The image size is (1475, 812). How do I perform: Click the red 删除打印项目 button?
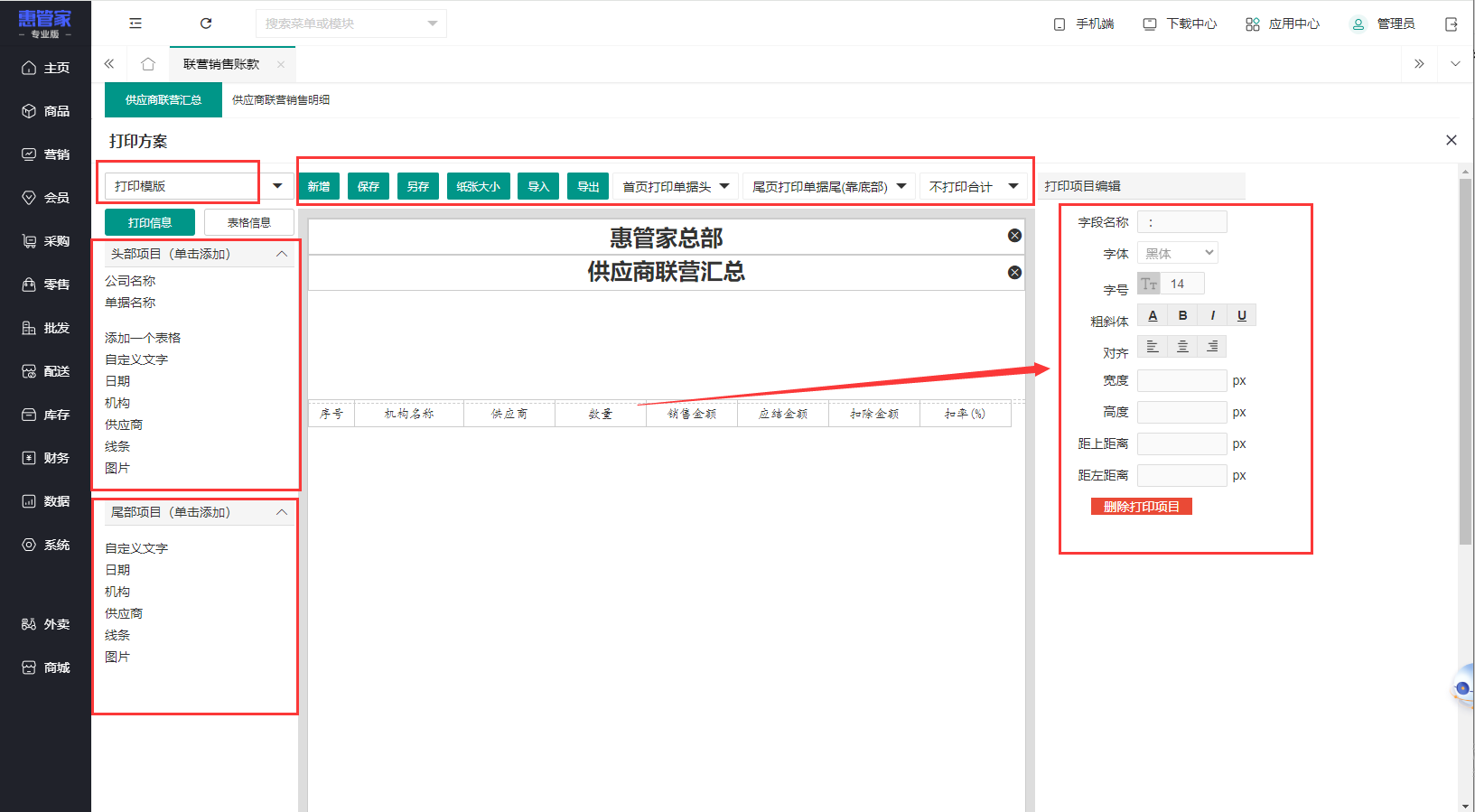pos(1142,507)
